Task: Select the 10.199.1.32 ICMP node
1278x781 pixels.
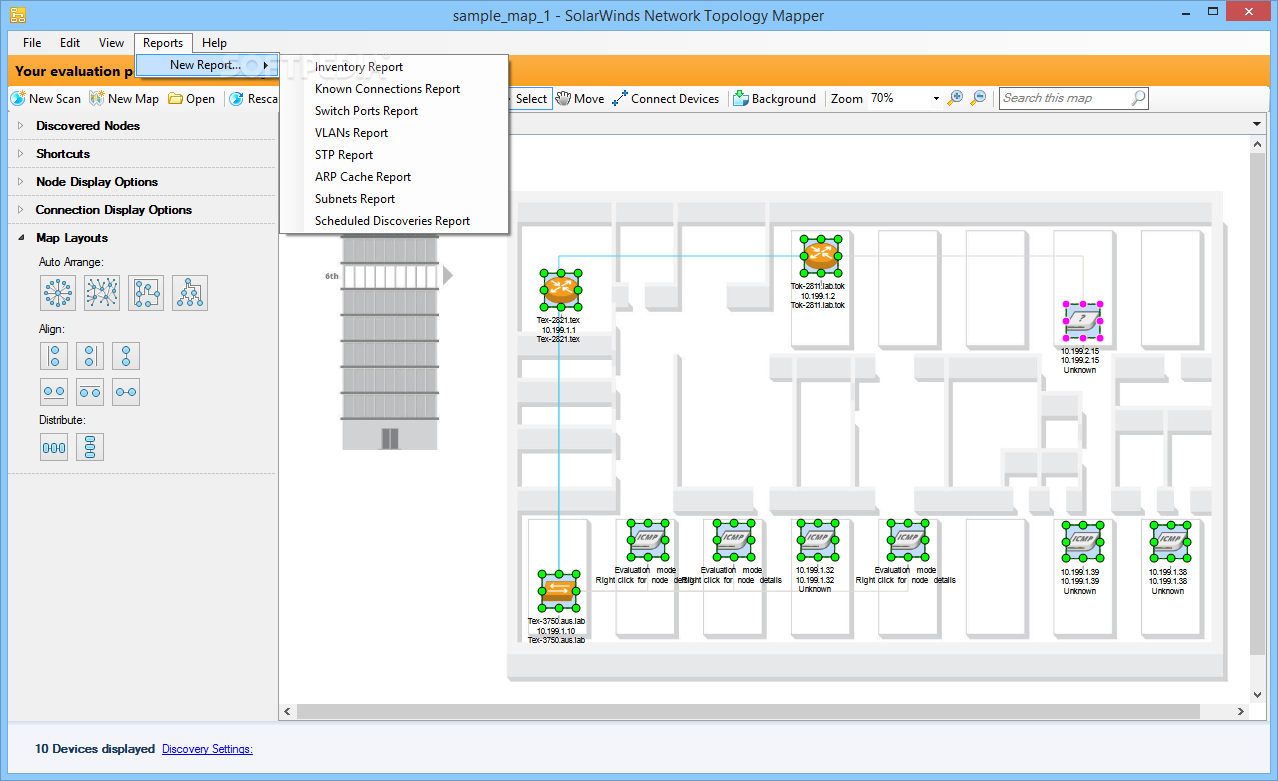Action: tap(817, 541)
